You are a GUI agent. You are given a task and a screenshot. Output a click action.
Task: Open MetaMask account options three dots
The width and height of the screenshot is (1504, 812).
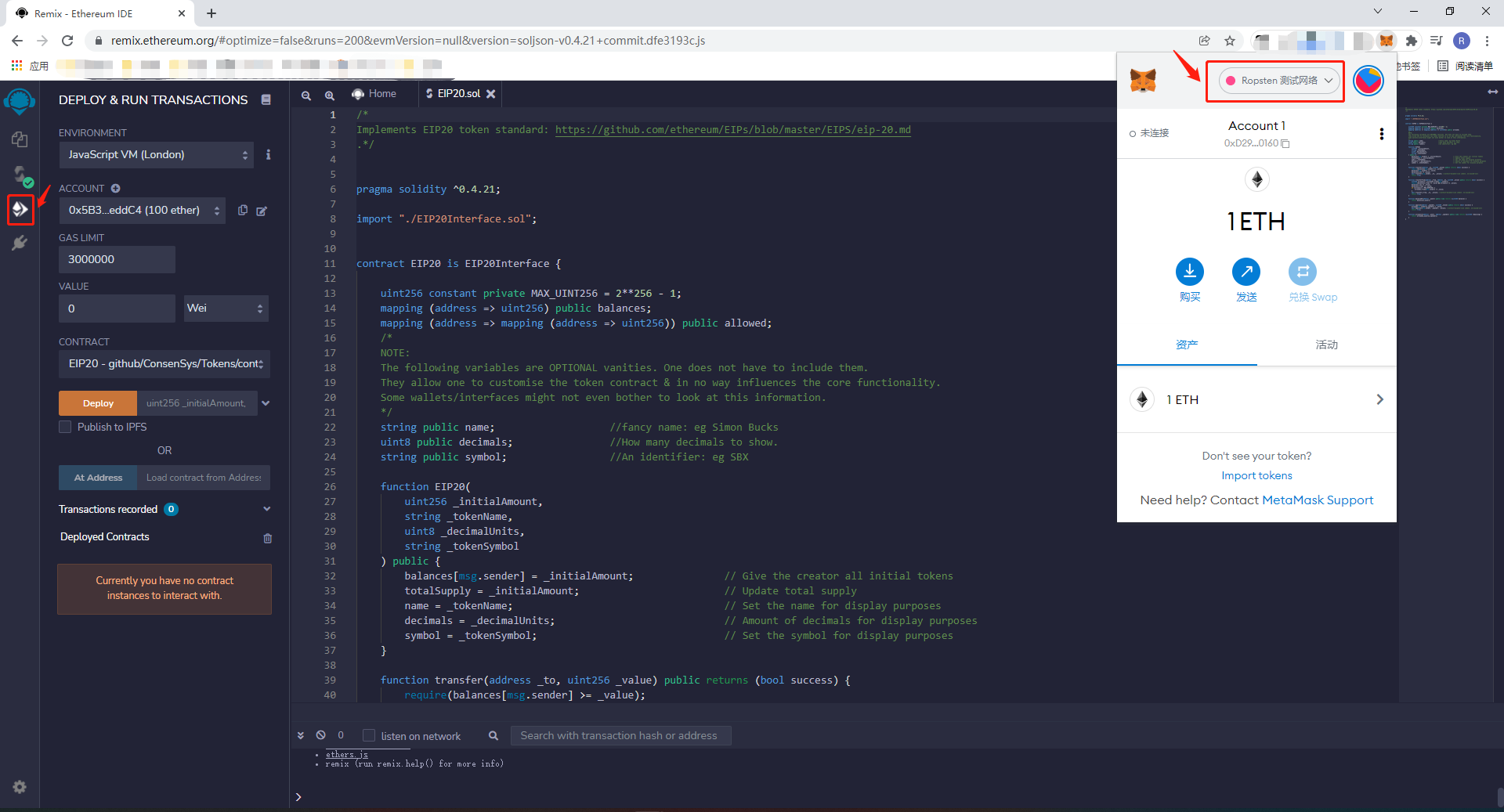[x=1381, y=134]
